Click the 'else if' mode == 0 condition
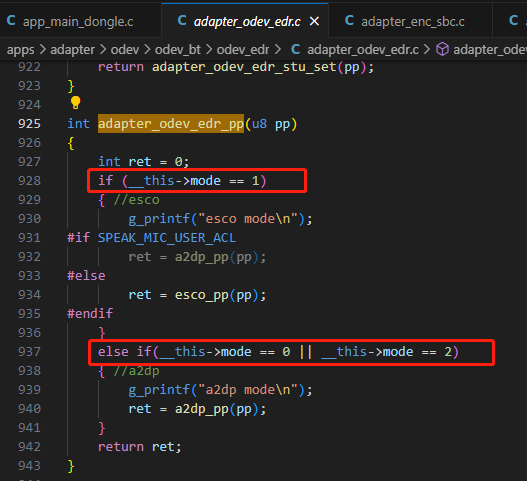 tap(278, 352)
